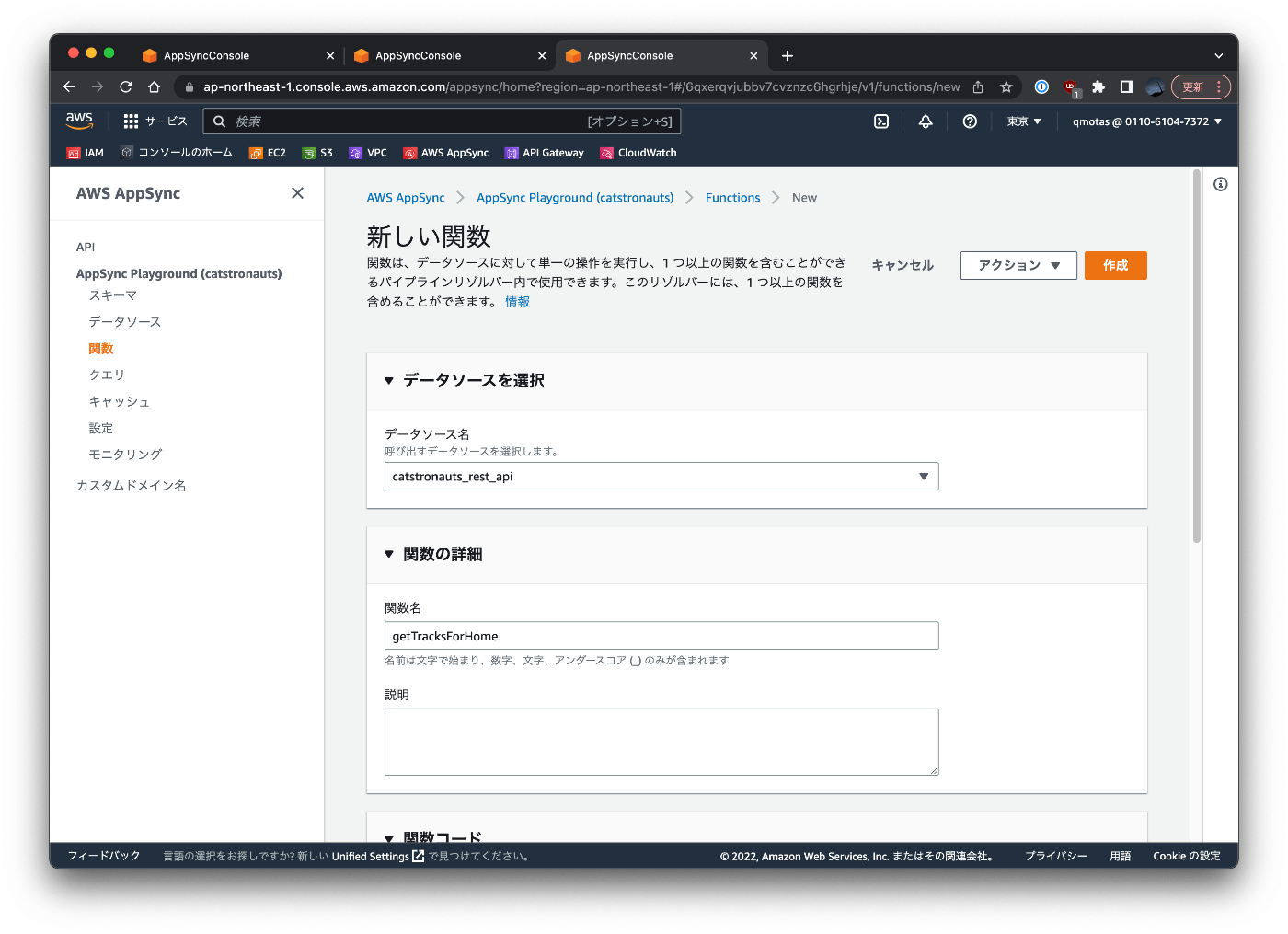The image size is (1288, 934).
Task: Open the Unified Settings footer link
Action: click(377, 856)
